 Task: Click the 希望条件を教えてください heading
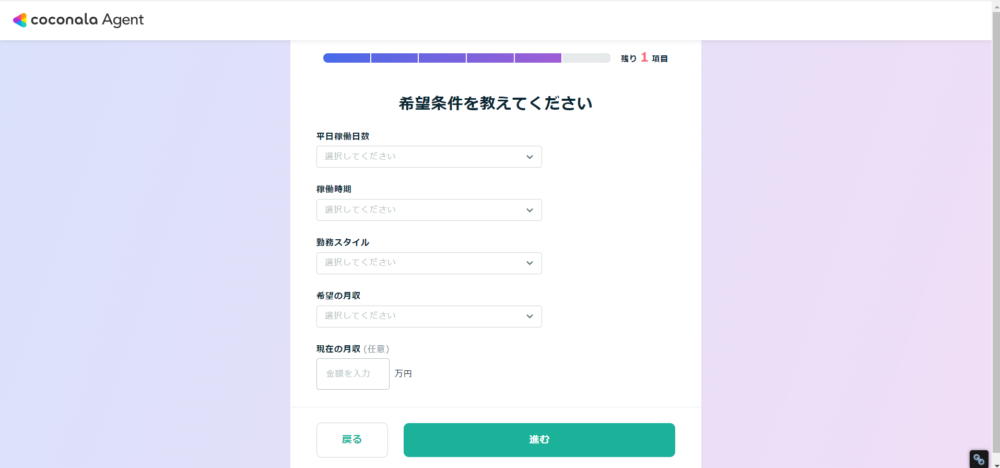click(496, 103)
